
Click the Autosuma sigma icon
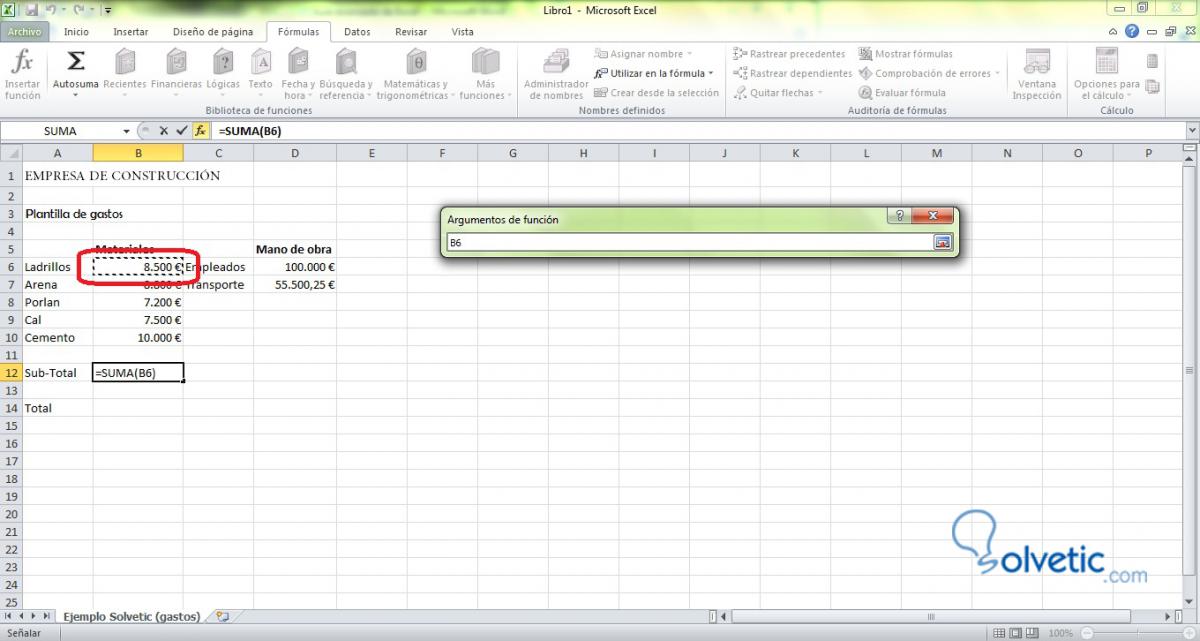point(75,62)
